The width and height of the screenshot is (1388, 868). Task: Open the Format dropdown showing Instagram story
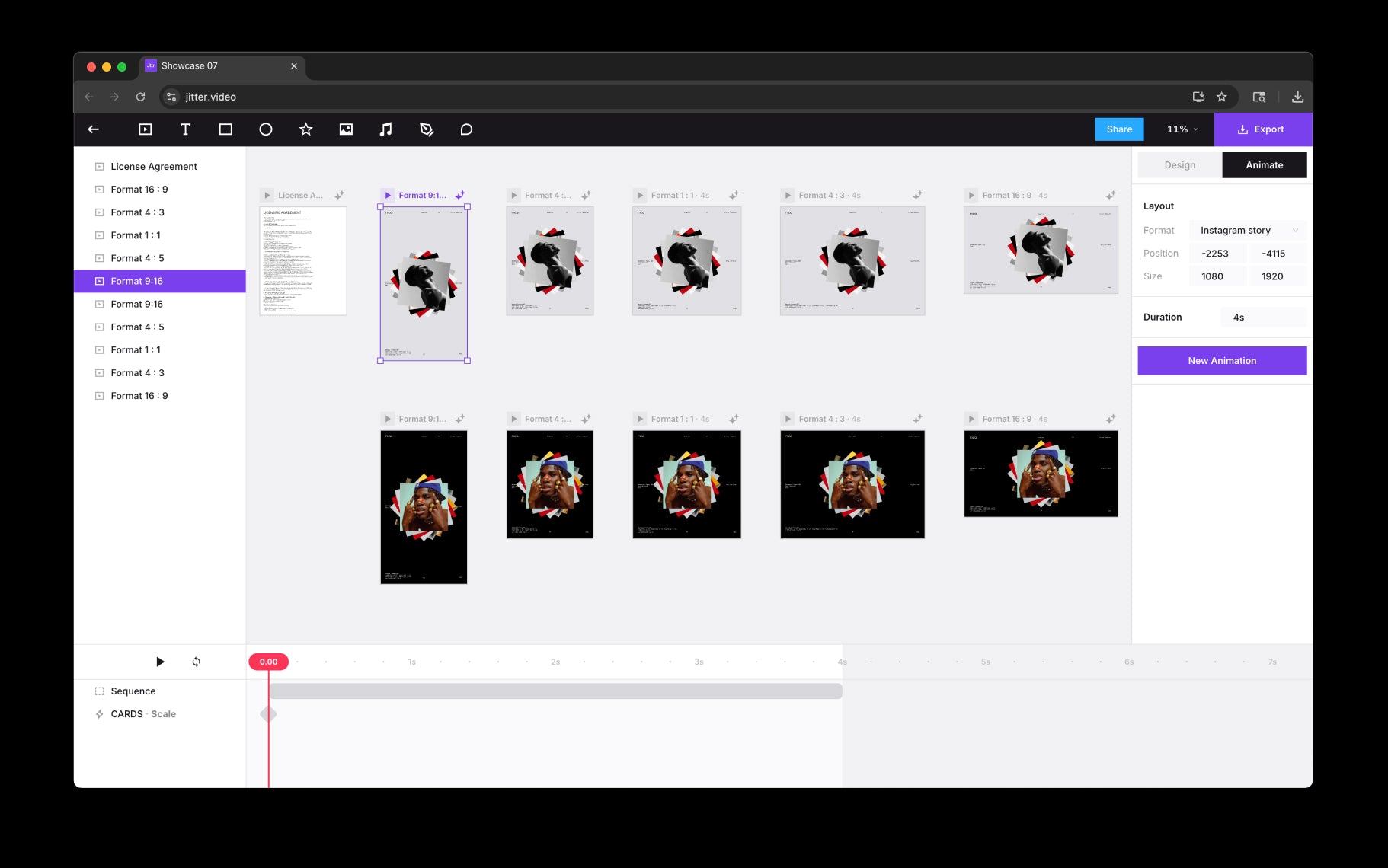click(x=1248, y=231)
